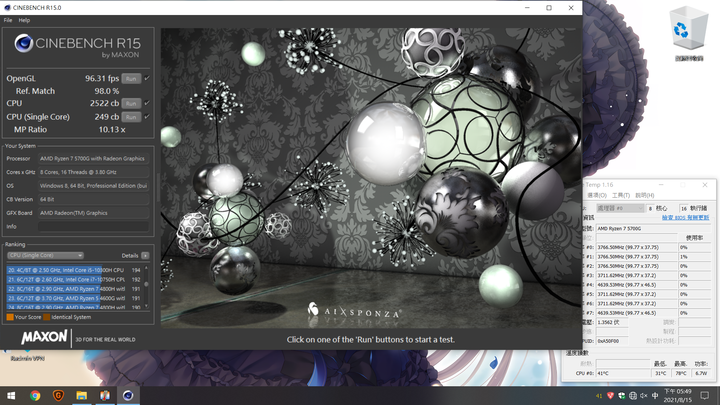Image resolution: width=720 pixels, height=405 pixels.
Task: Expand ranking Details arrow button
Action: (x=145, y=255)
